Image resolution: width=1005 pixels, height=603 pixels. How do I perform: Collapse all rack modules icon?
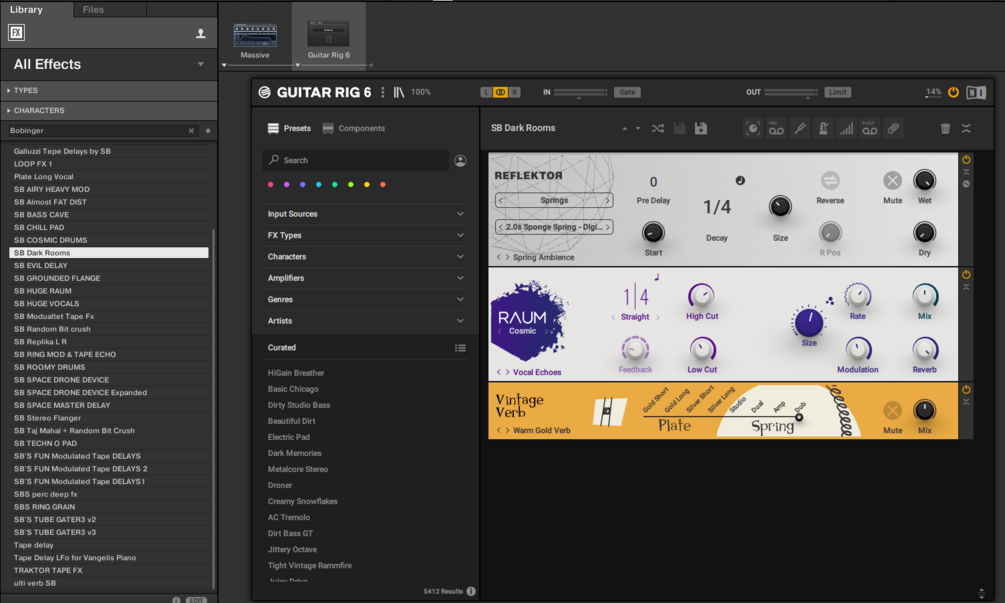coord(966,128)
